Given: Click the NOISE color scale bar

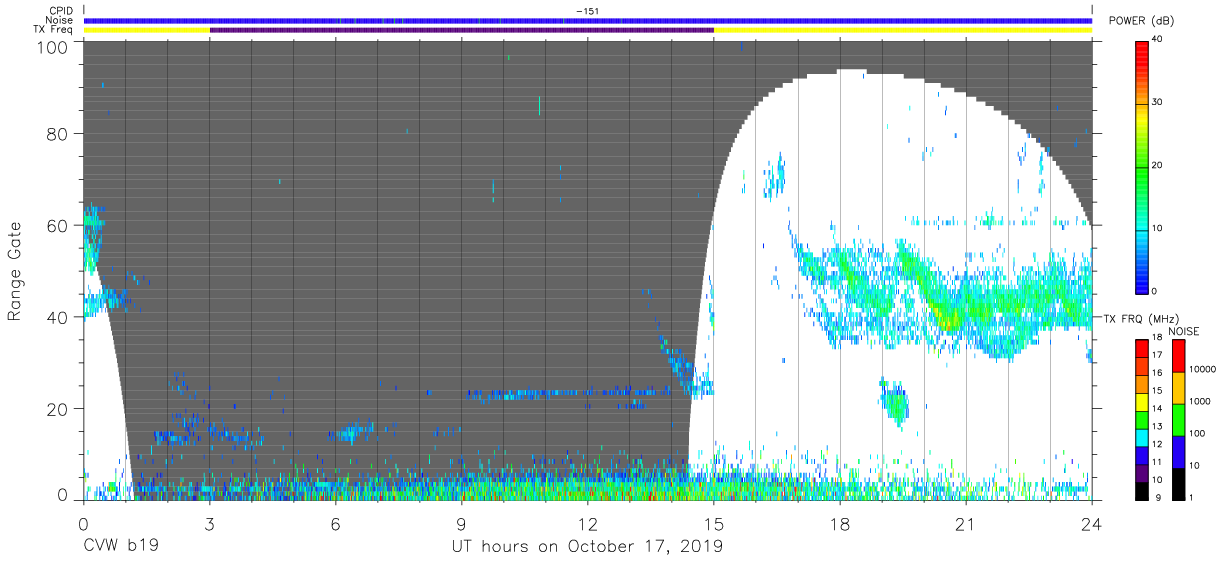Looking at the screenshot, I should [1179, 420].
